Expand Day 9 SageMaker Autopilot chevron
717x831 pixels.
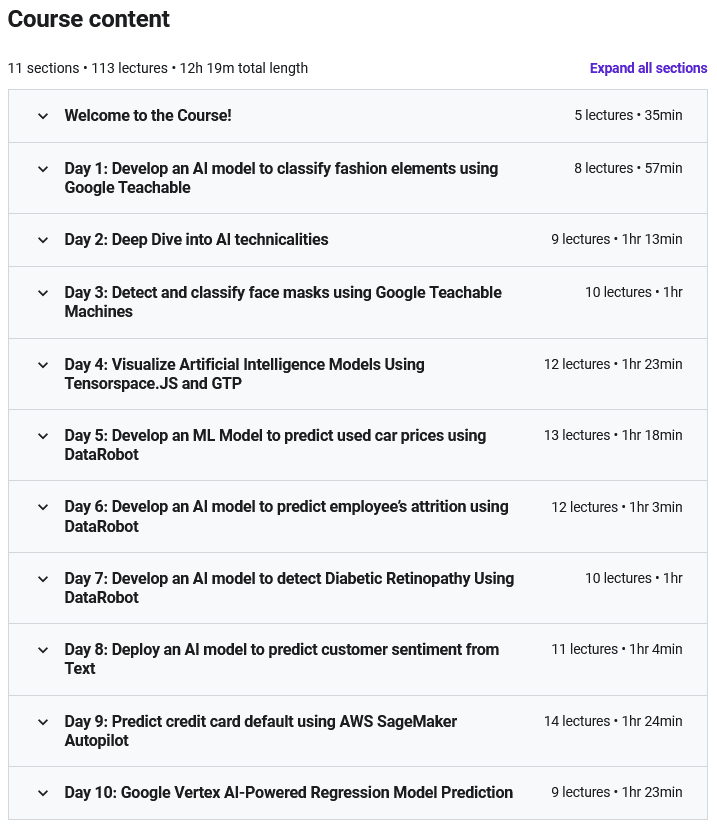pyautogui.click(x=43, y=722)
